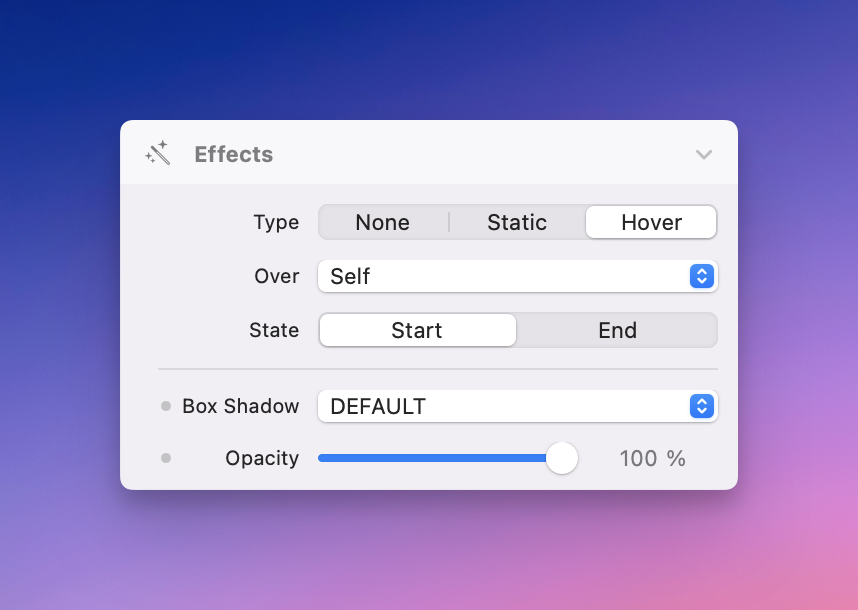Click the blue arrows on Box Shadow dropdown
Screen dimensions: 858x610
click(x=702, y=406)
